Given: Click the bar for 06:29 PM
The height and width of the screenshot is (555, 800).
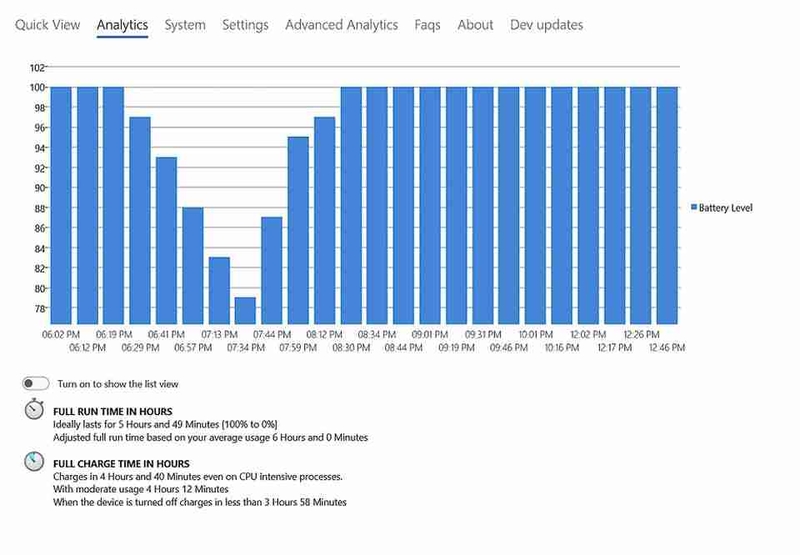Looking at the screenshot, I should pos(140,220).
